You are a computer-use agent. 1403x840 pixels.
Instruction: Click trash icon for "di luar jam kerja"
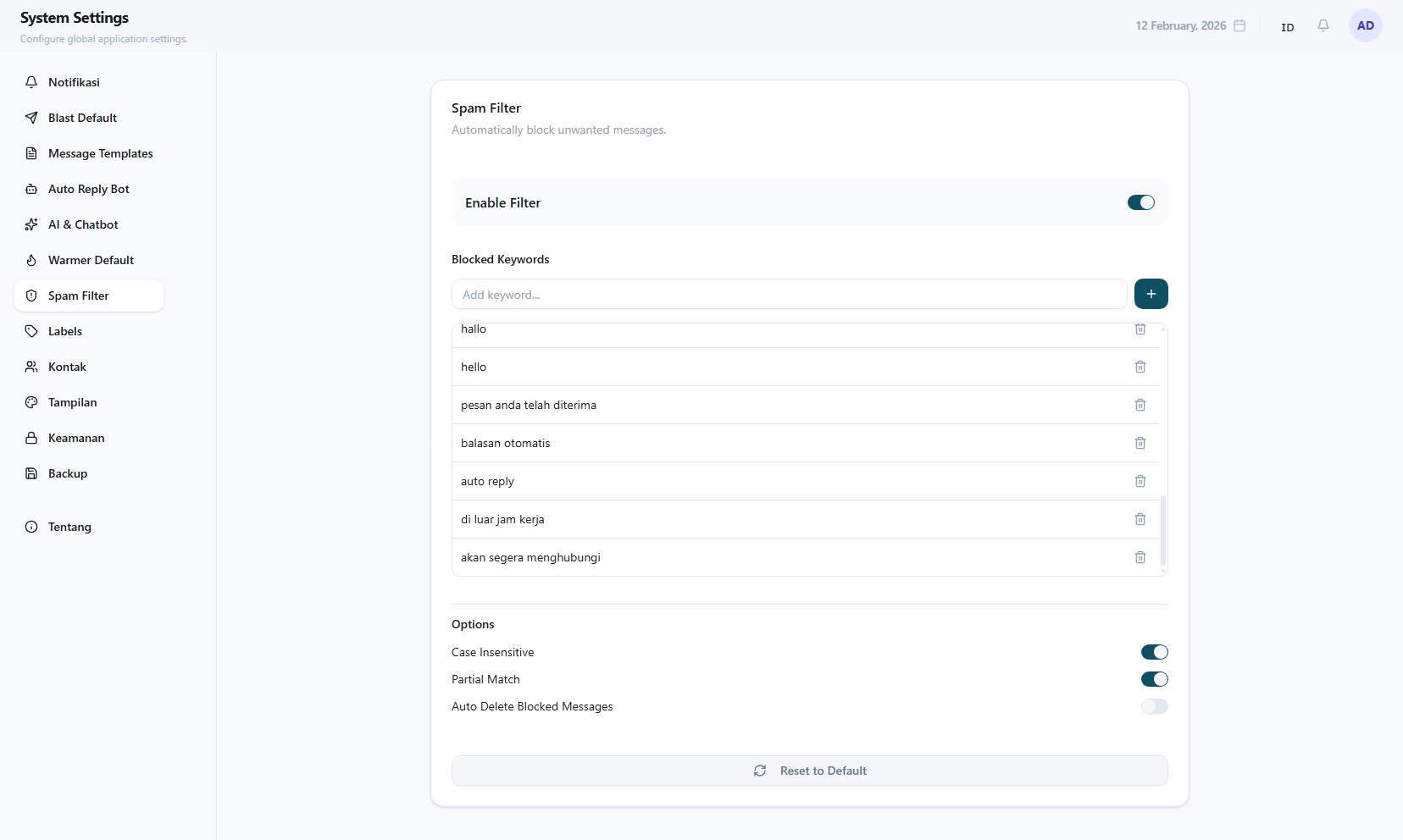(1140, 519)
